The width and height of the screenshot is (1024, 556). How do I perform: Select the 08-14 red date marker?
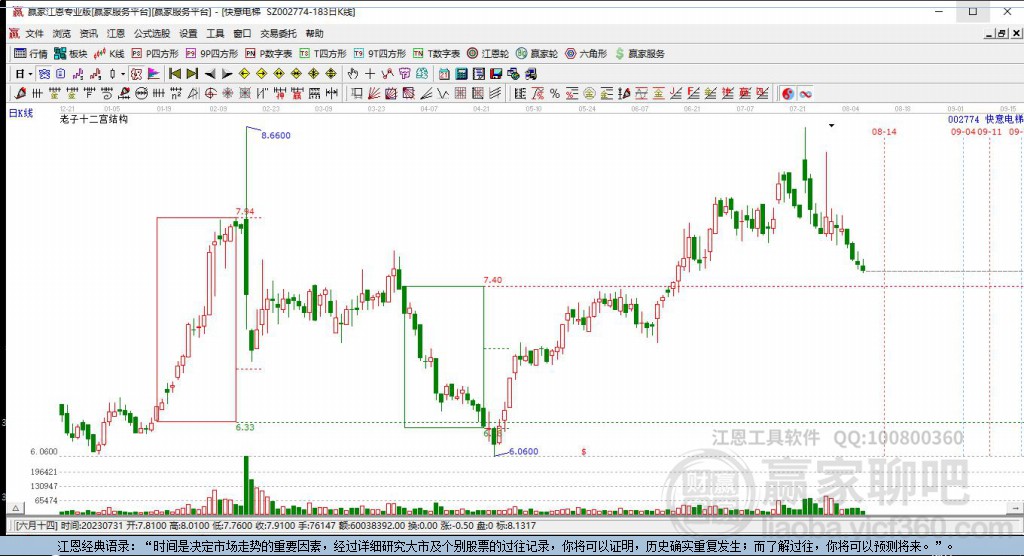pos(884,131)
